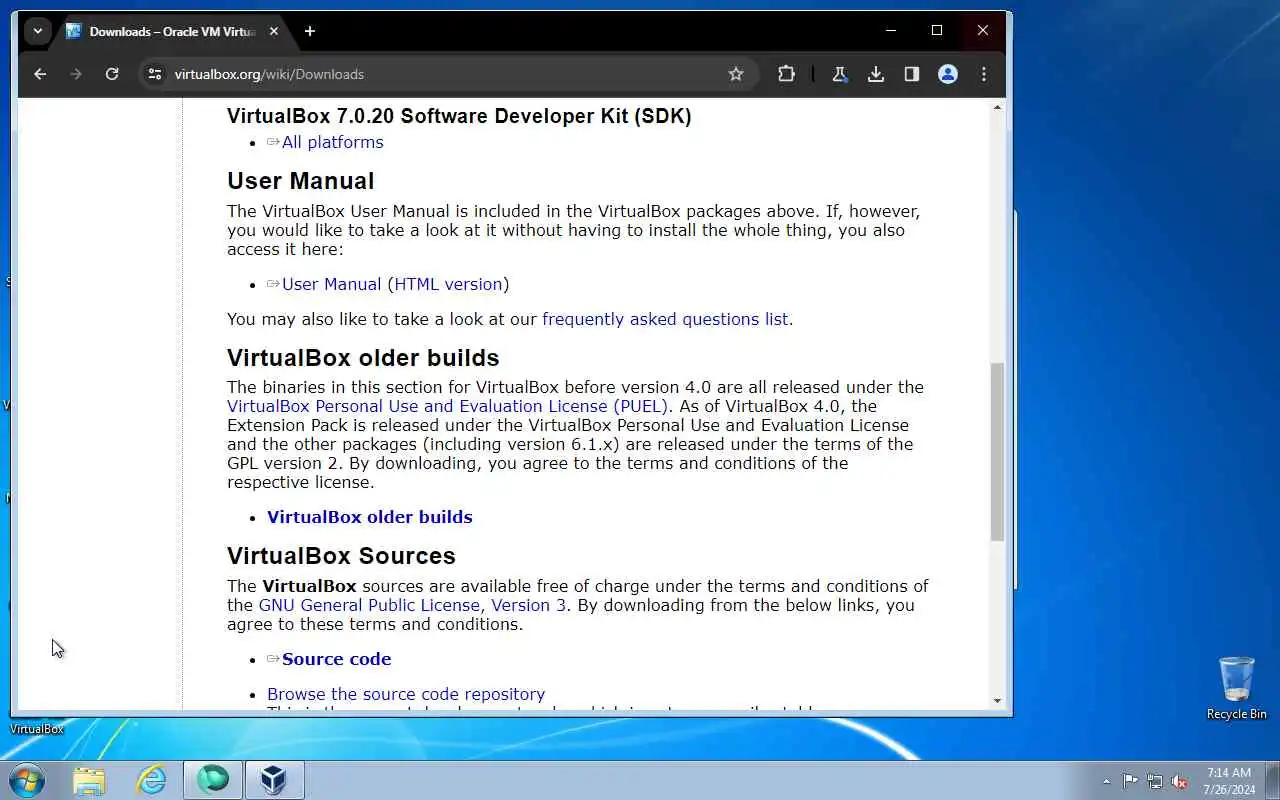
Task: Open Action Center flag tray icon
Action: tap(1130, 781)
